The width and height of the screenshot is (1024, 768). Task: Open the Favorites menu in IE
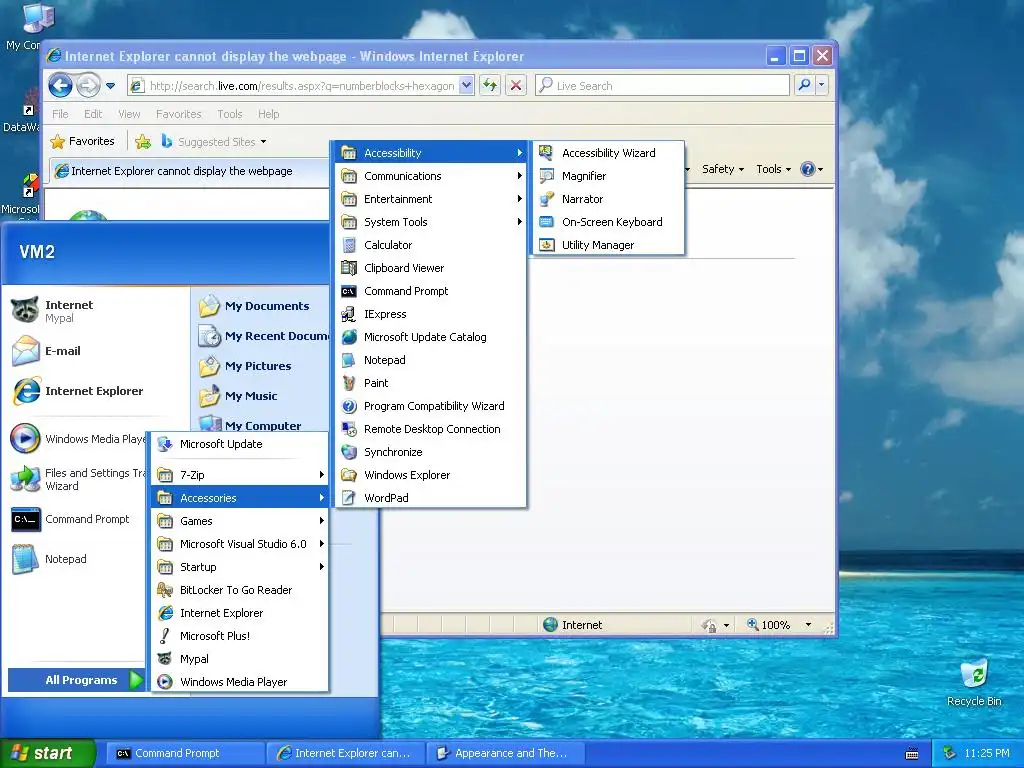pyautogui.click(x=178, y=114)
